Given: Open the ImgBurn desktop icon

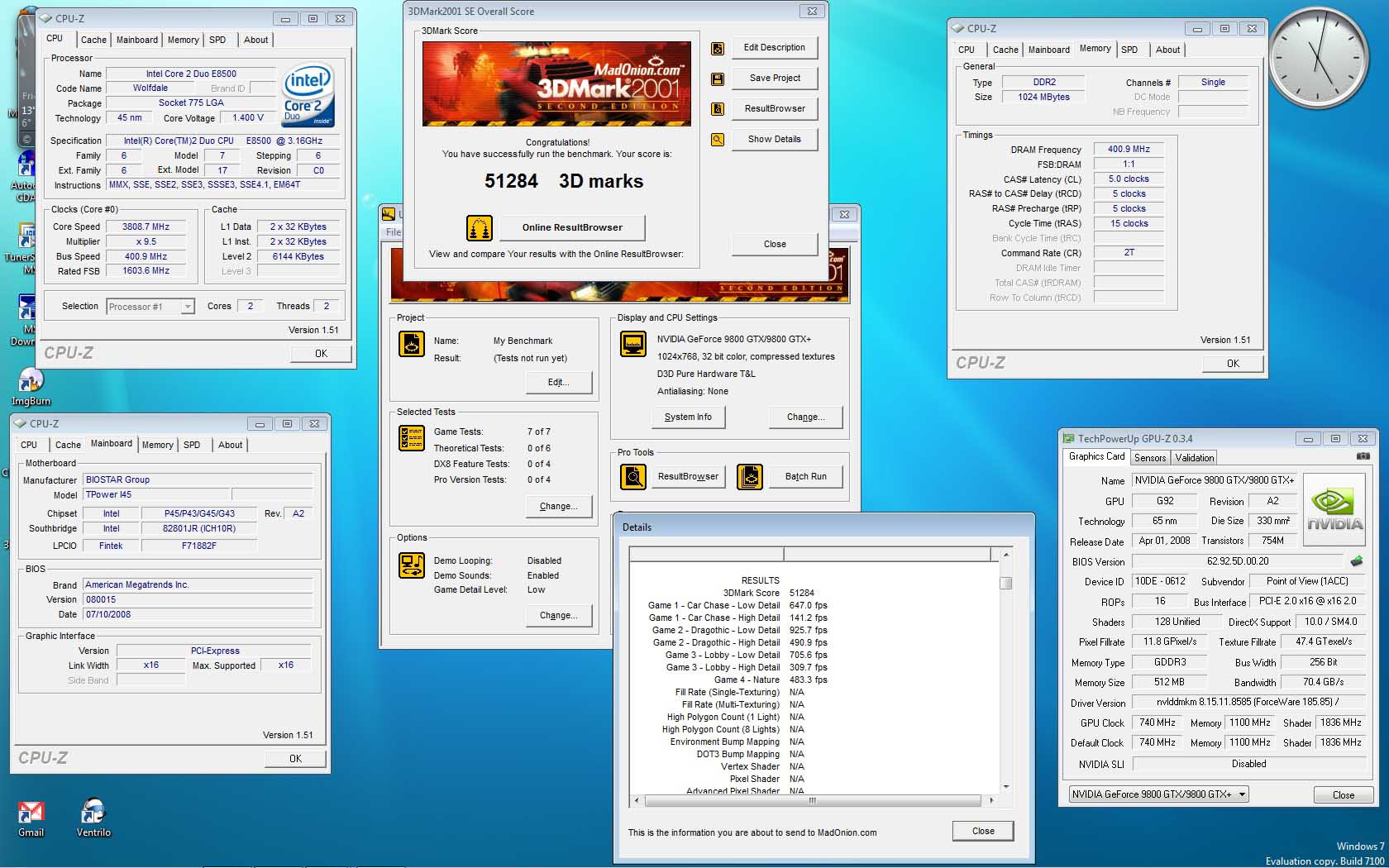Looking at the screenshot, I should (x=31, y=387).
